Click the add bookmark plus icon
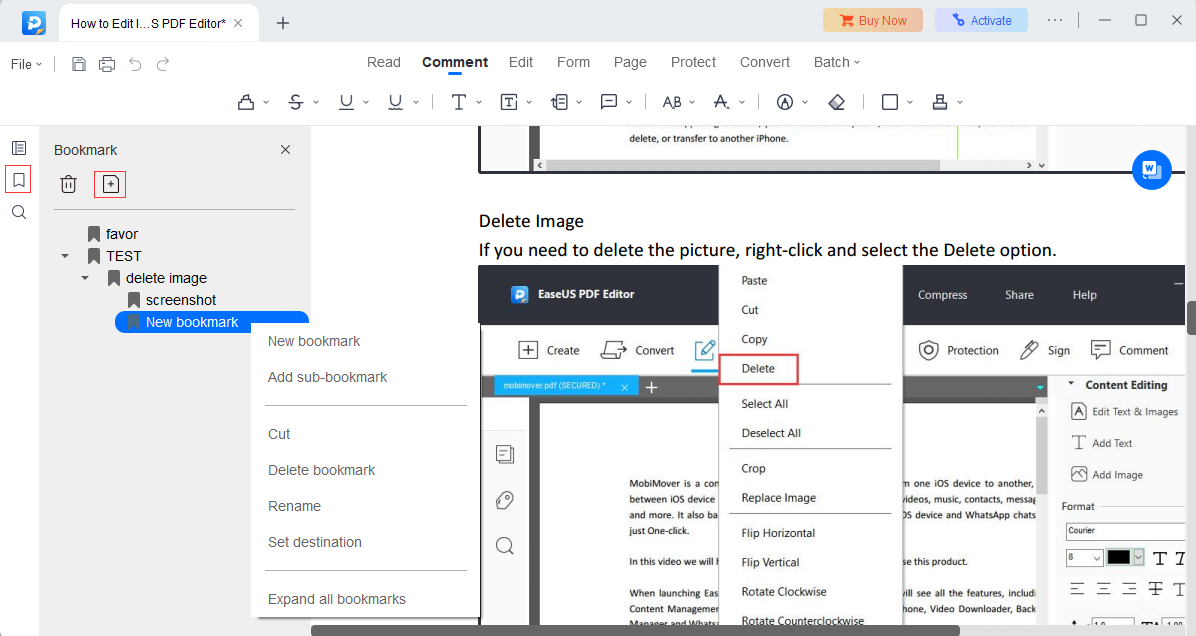The image size is (1196, 636). point(111,184)
